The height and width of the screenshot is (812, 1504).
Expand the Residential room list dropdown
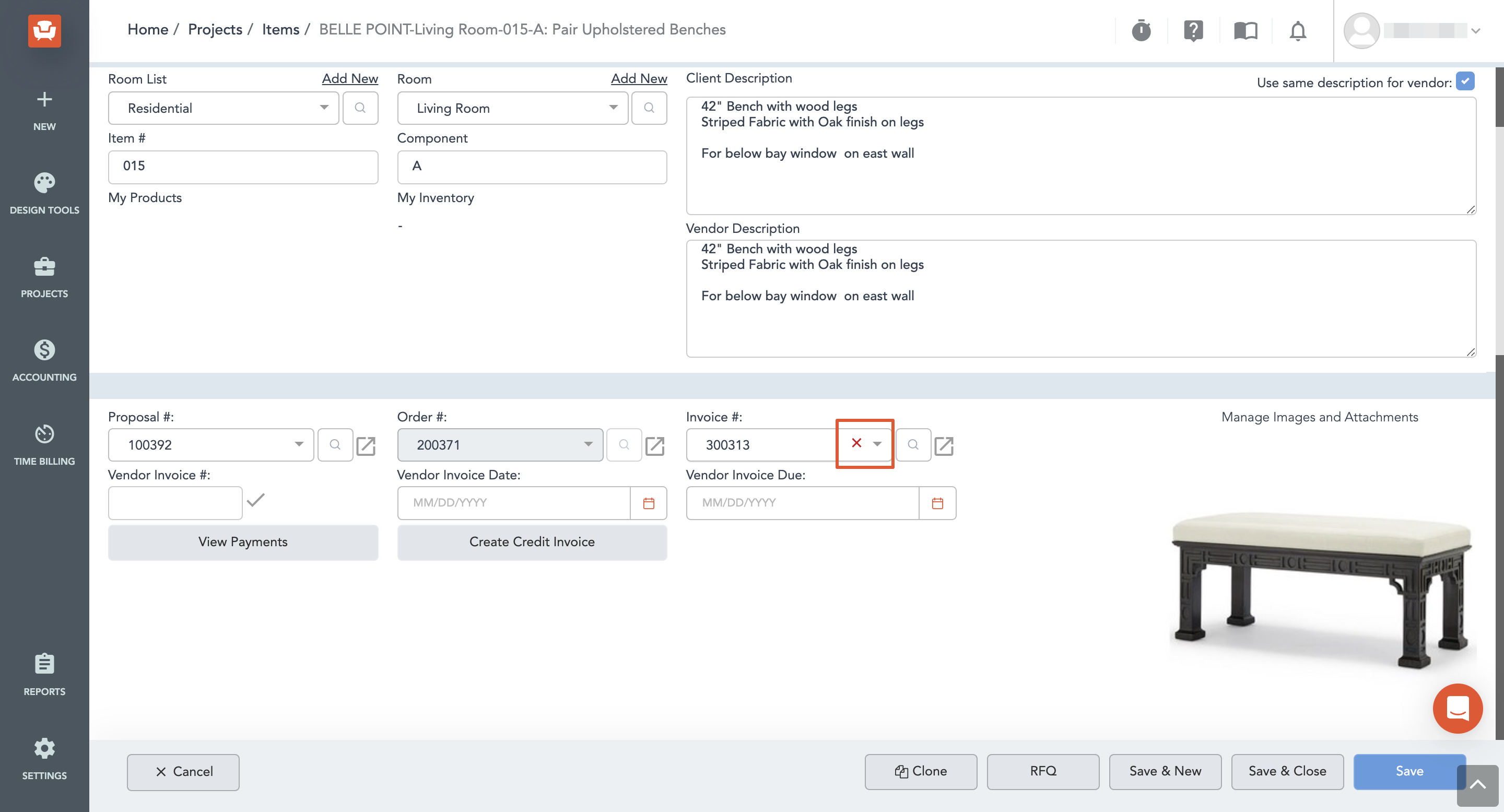pos(223,108)
